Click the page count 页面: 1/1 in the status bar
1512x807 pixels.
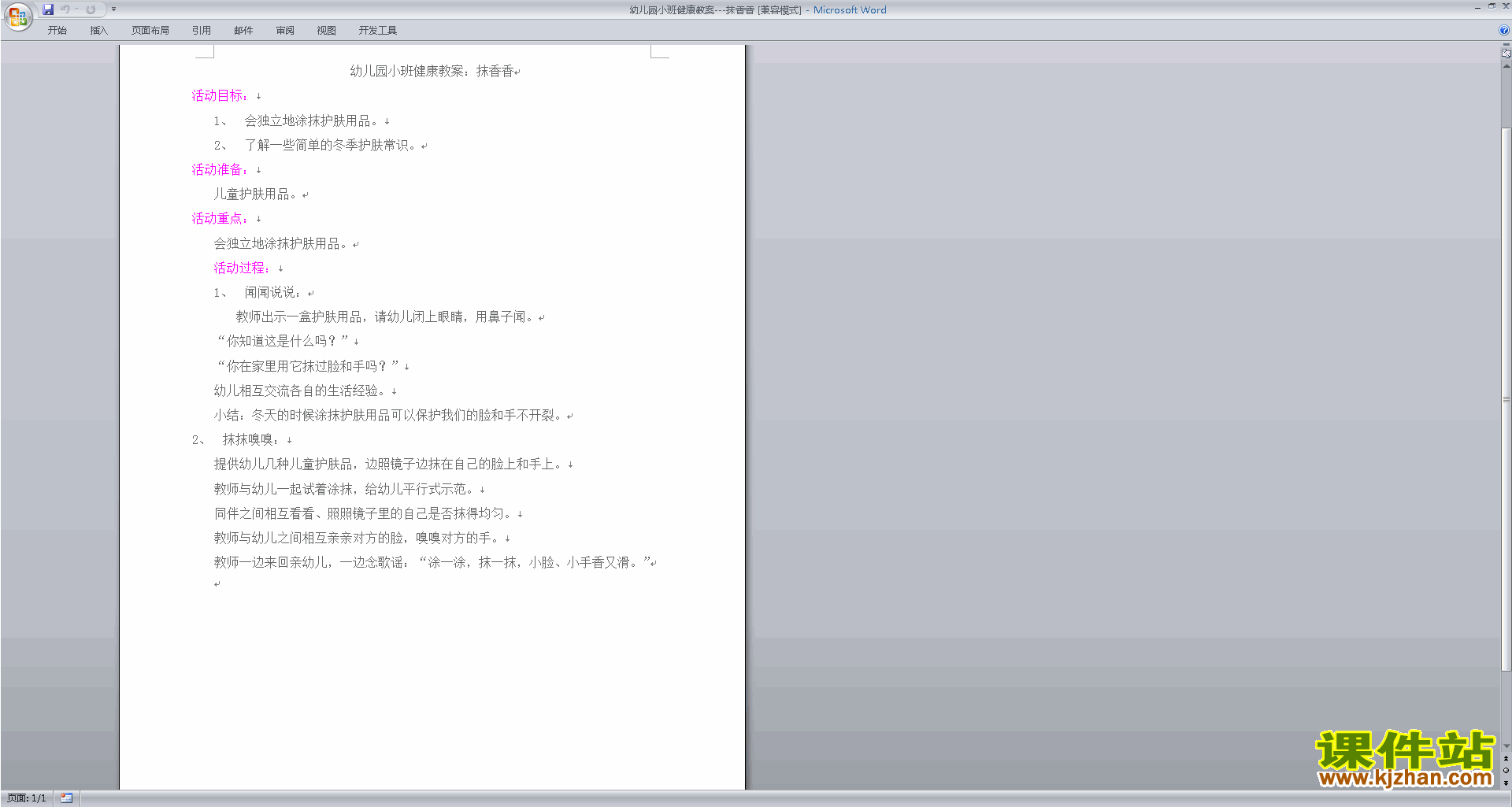(x=27, y=798)
